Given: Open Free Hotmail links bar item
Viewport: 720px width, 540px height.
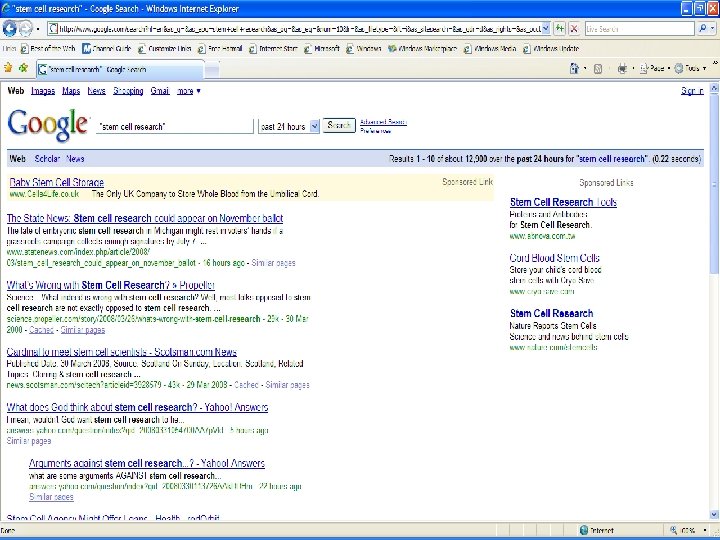Looking at the screenshot, I should coord(220,48).
